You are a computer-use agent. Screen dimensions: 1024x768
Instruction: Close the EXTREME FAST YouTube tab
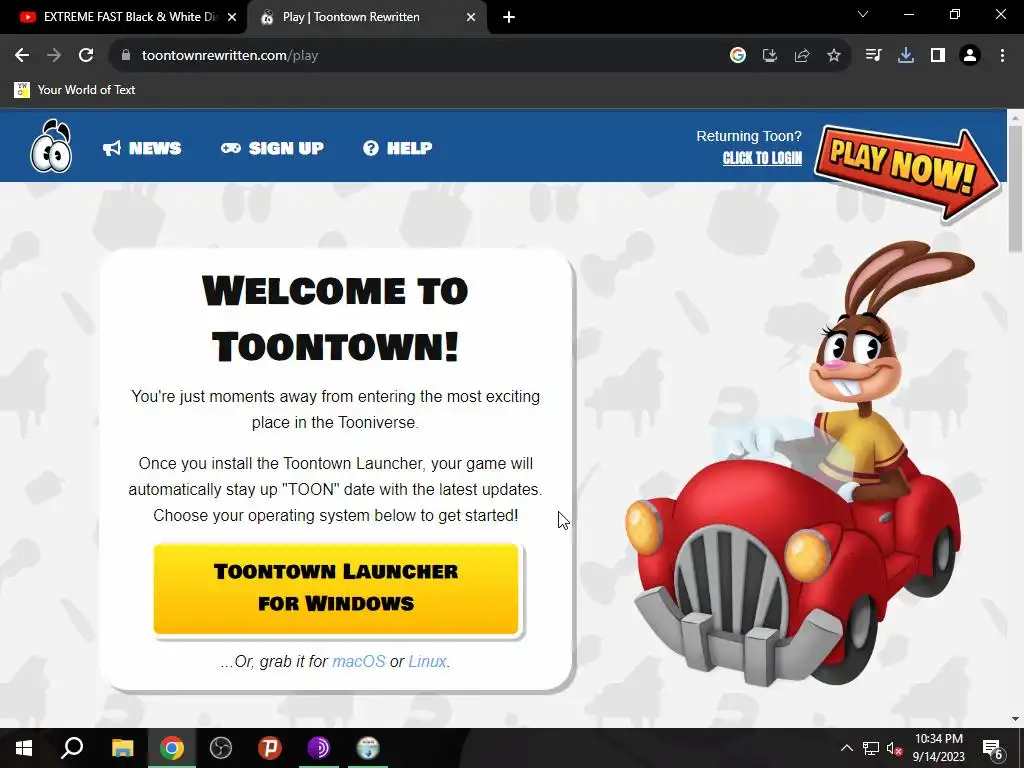point(232,18)
